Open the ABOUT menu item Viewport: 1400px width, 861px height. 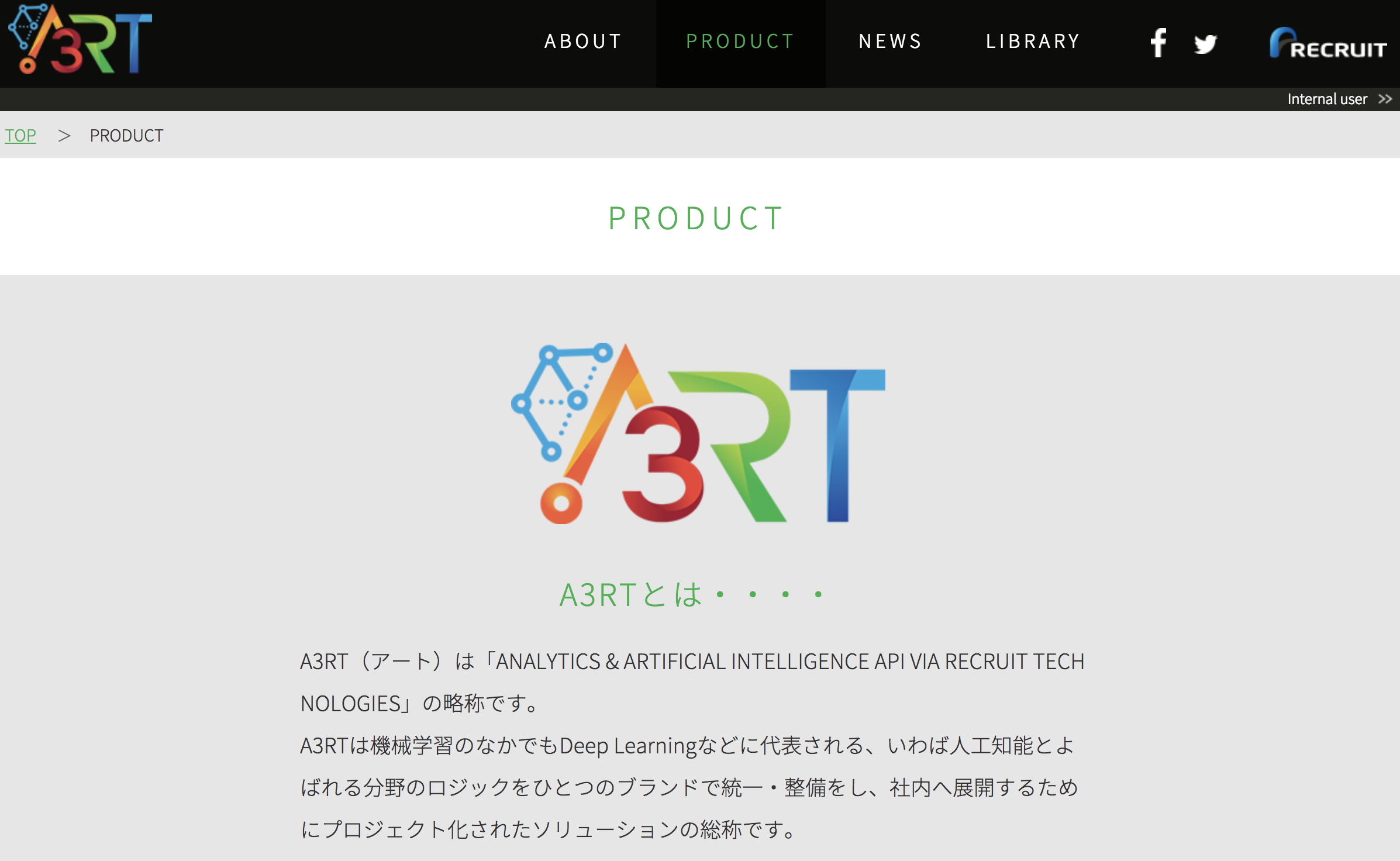point(583,42)
